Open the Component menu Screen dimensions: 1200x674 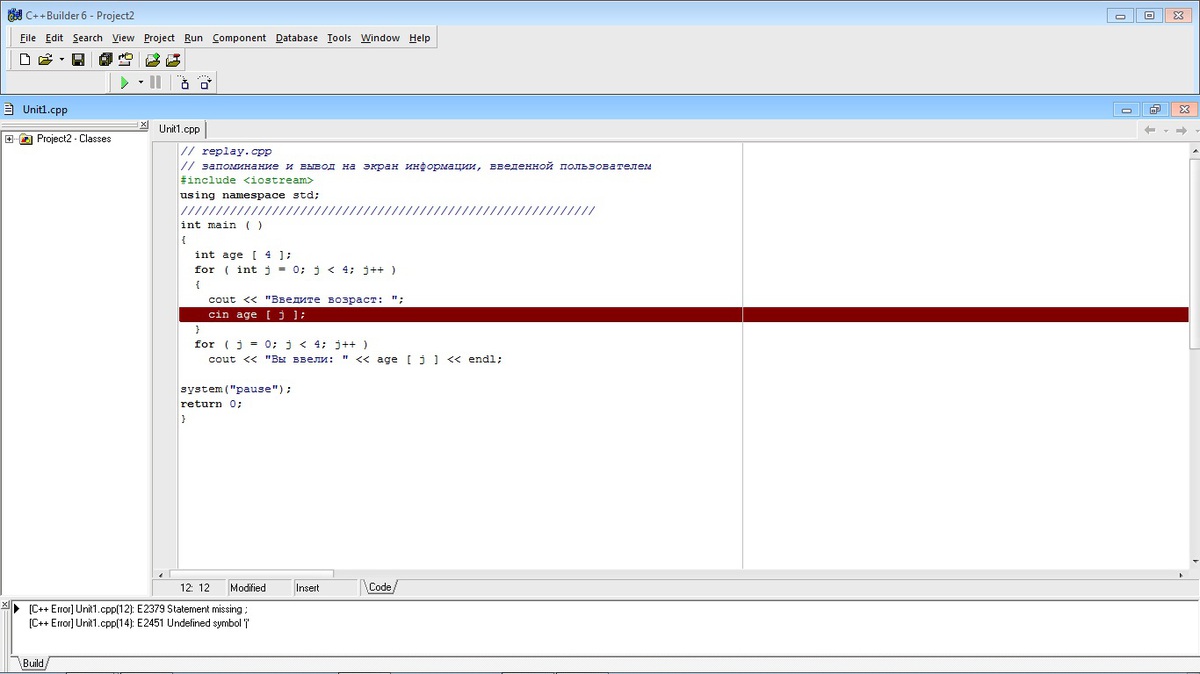coord(239,38)
